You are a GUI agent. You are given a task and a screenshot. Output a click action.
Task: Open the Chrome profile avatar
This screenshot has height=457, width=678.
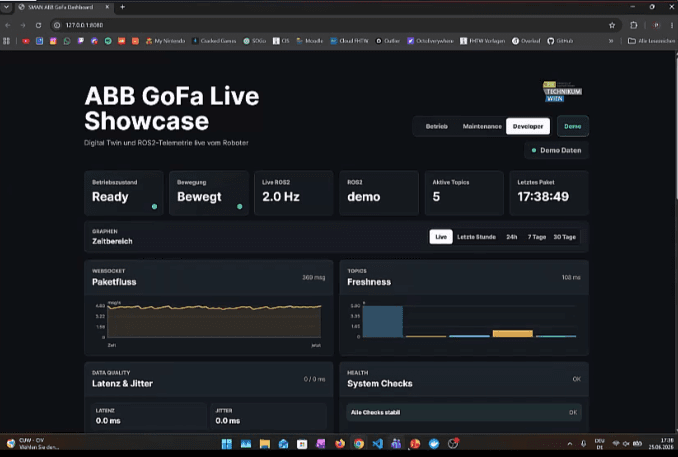click(x=656, y=25)
